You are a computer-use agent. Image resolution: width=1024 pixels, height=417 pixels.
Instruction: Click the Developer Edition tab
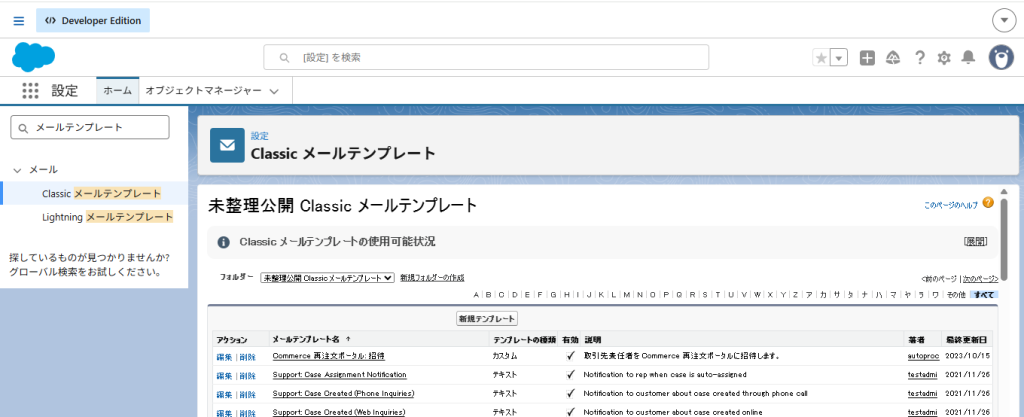(x=93, y=20)
